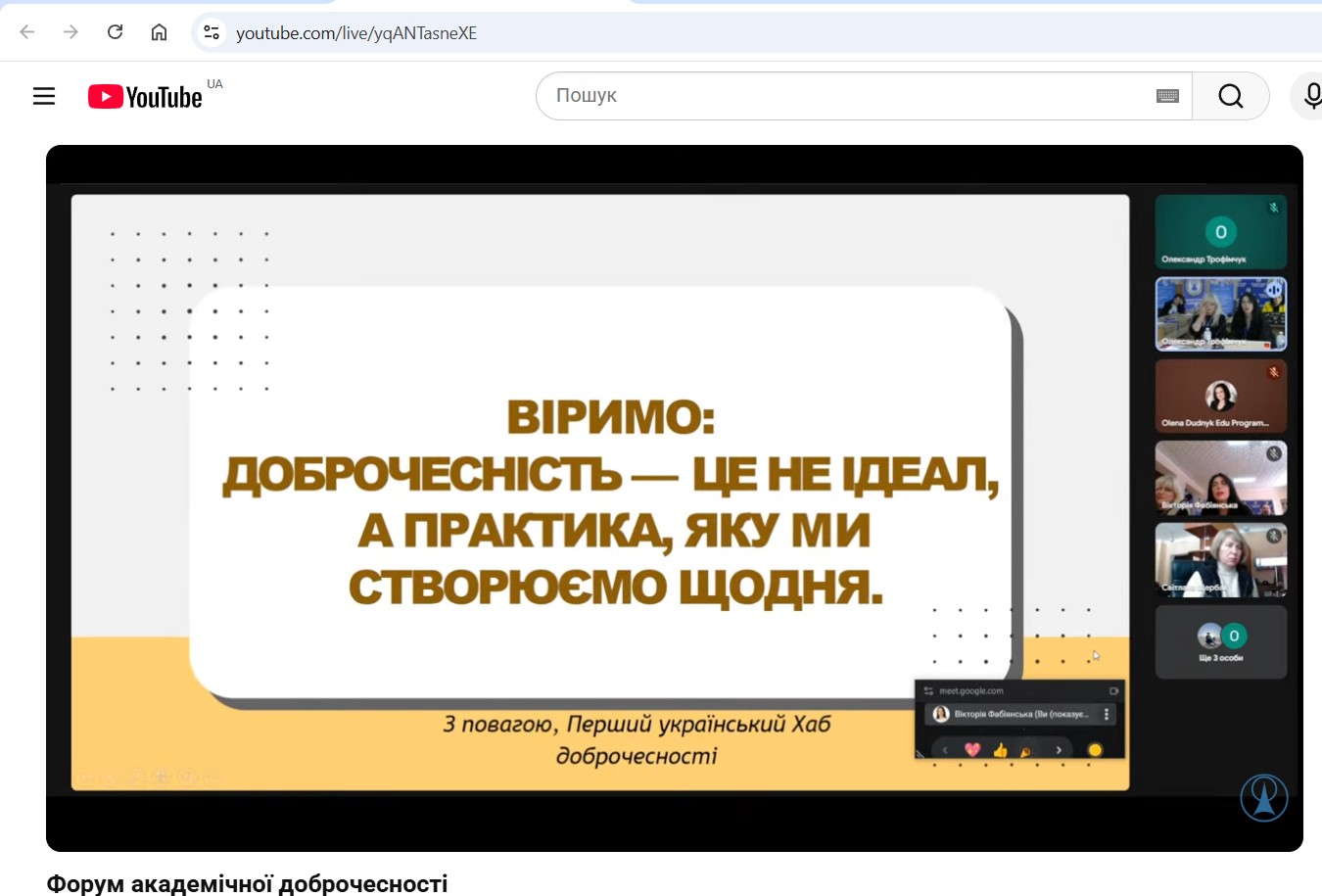Click the Пошук search input field
The image size is (1322, 896).
[x=842, y=96]
